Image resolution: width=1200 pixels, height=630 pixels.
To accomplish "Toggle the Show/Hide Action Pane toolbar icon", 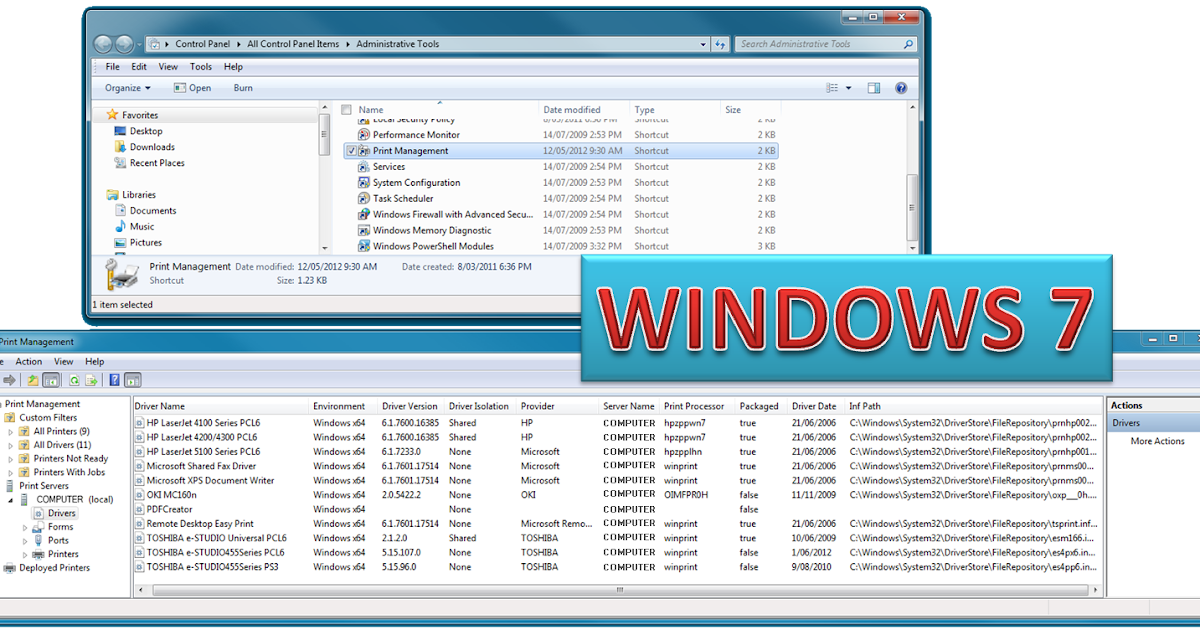I will tap(133, 380).
